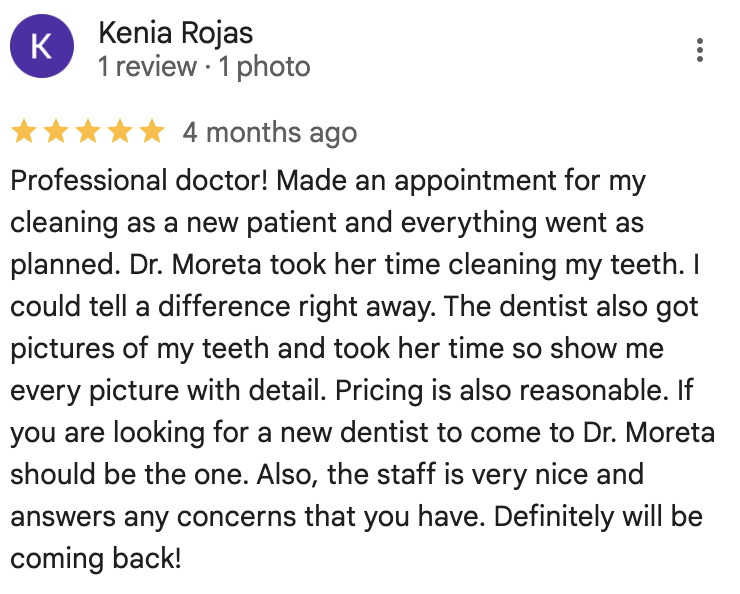Click 'coming back!' at review end
The width and height of the screenshot is (740, 594).
pyautogui.click(x=96, y=560)
